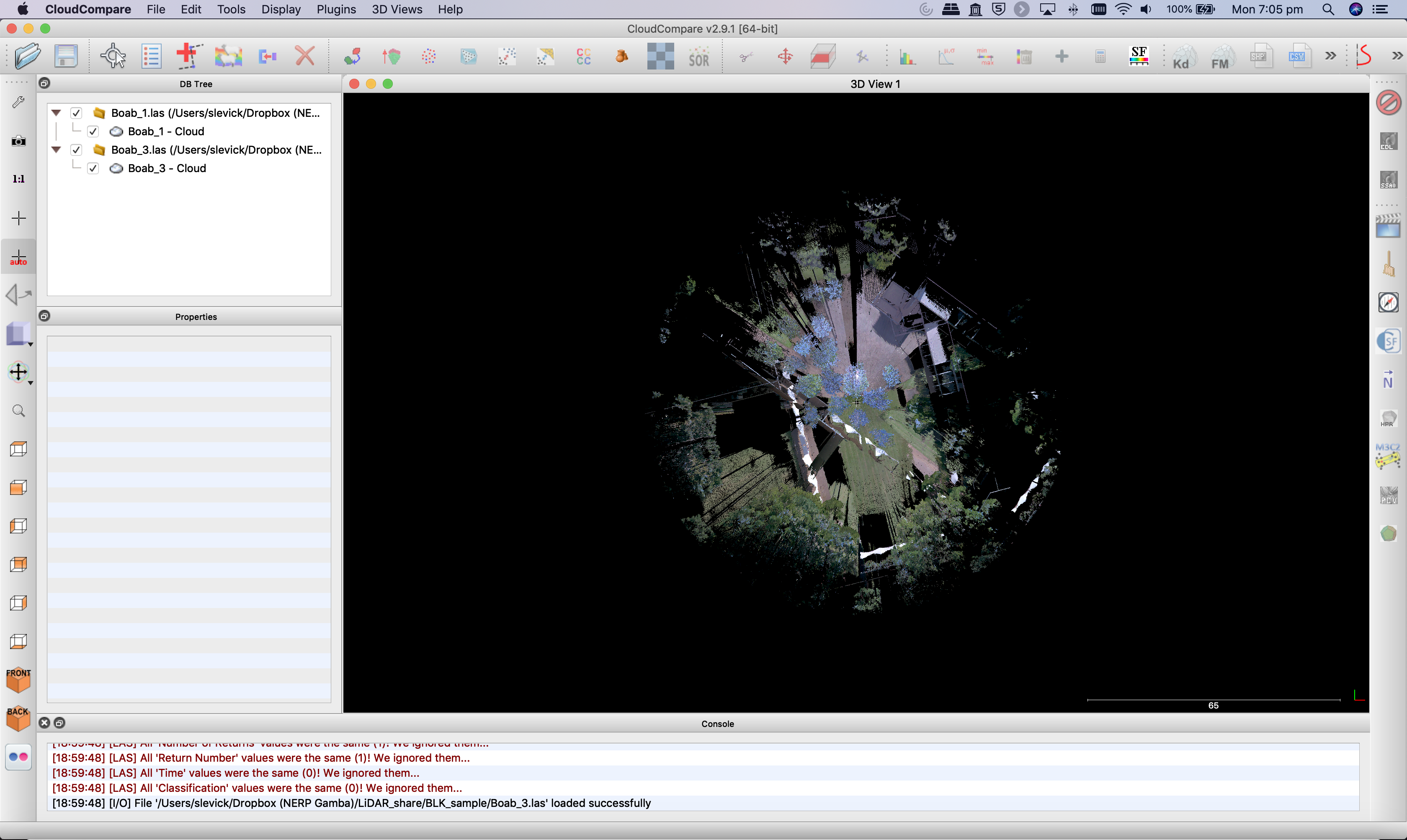The height and width of the screenshot is (840, 1407).
Task: Click the M3C2 plugin icon
Action: pos(1388,456)
